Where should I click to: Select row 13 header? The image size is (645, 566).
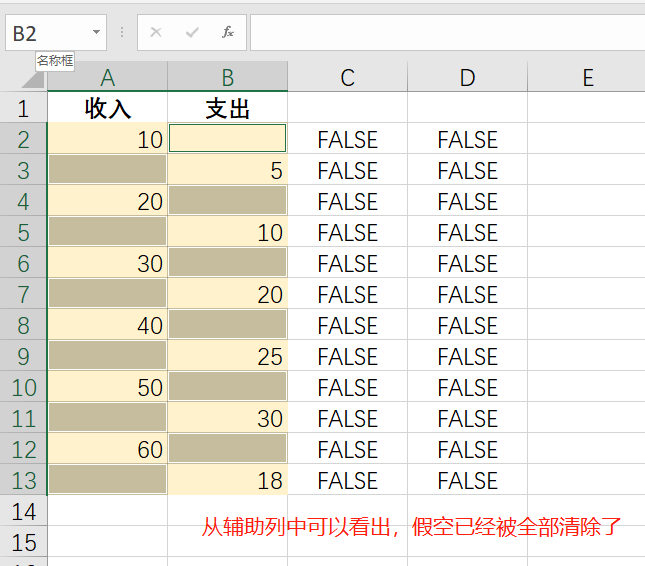click(23, 480)
